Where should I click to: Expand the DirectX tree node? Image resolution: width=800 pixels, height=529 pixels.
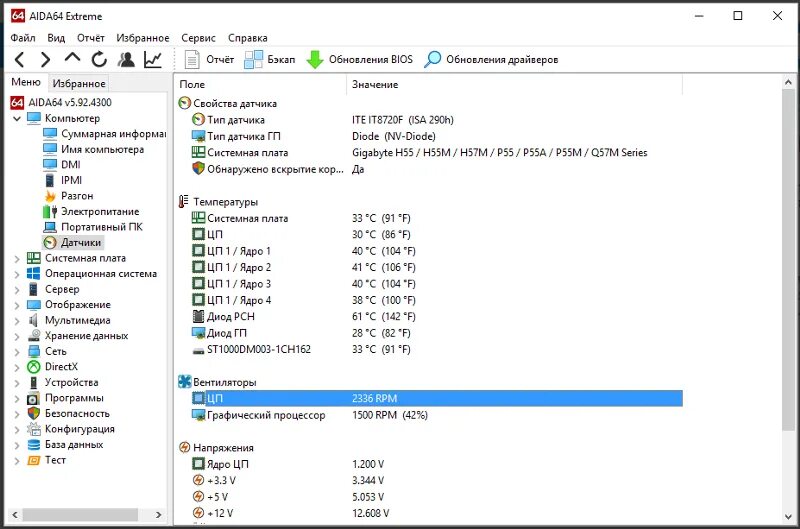[x=17, y=367]
